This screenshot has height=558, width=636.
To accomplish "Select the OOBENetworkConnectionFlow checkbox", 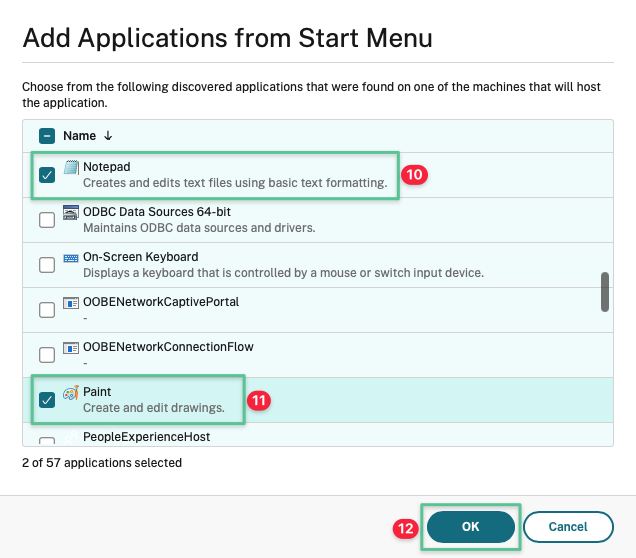I will [x=47, y=355].
